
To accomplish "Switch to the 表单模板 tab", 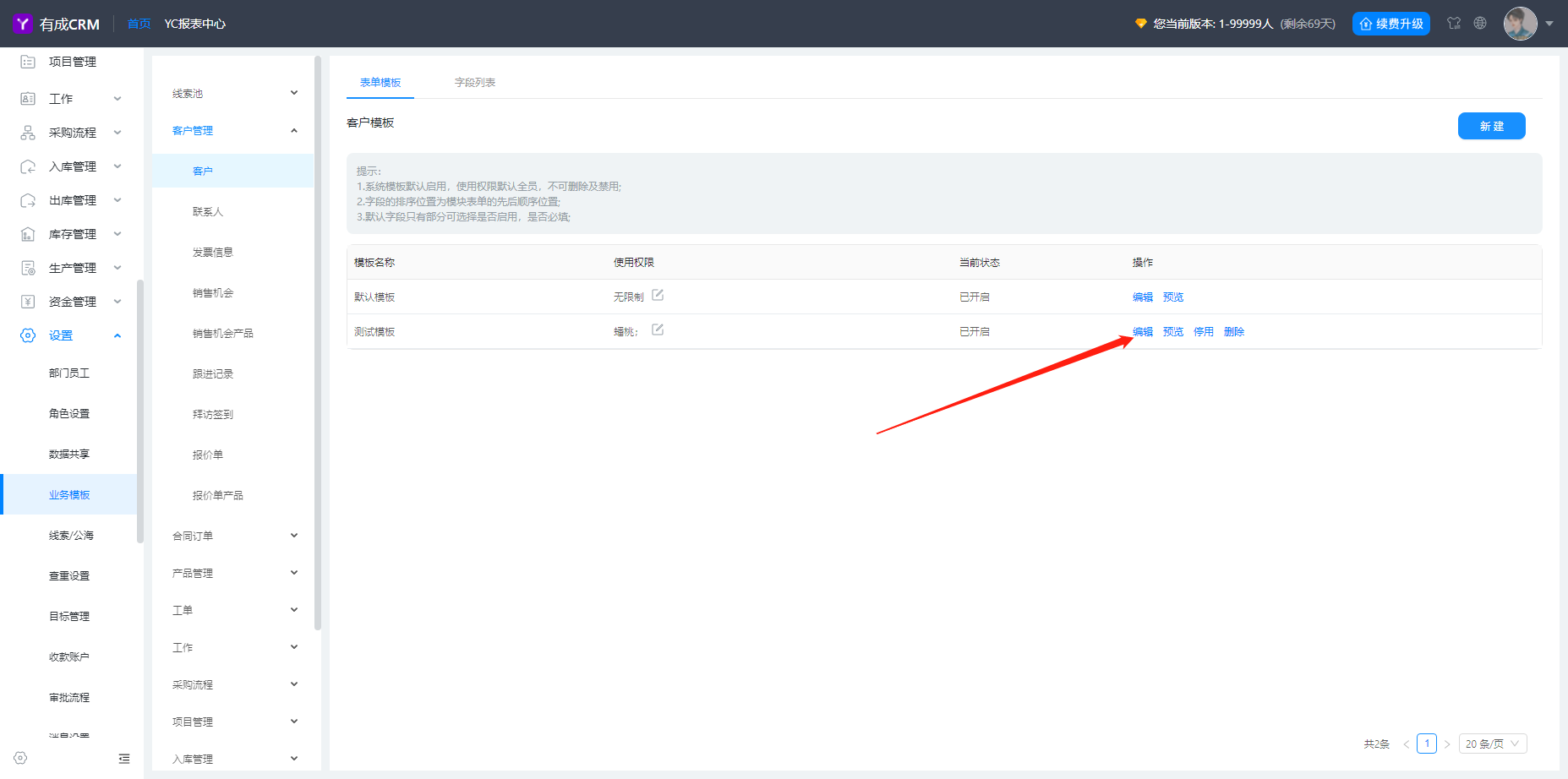I will click(380, 82).
